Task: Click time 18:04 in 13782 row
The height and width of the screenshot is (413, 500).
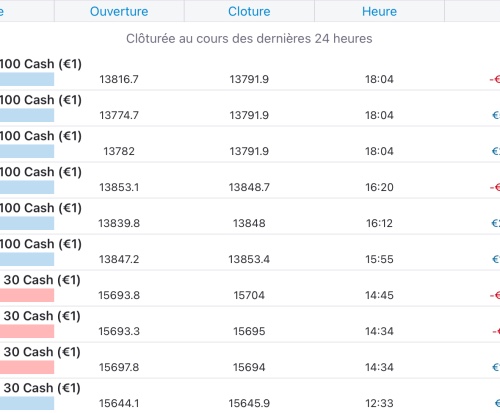Action: pyautogui.click(x=379, y=151)
